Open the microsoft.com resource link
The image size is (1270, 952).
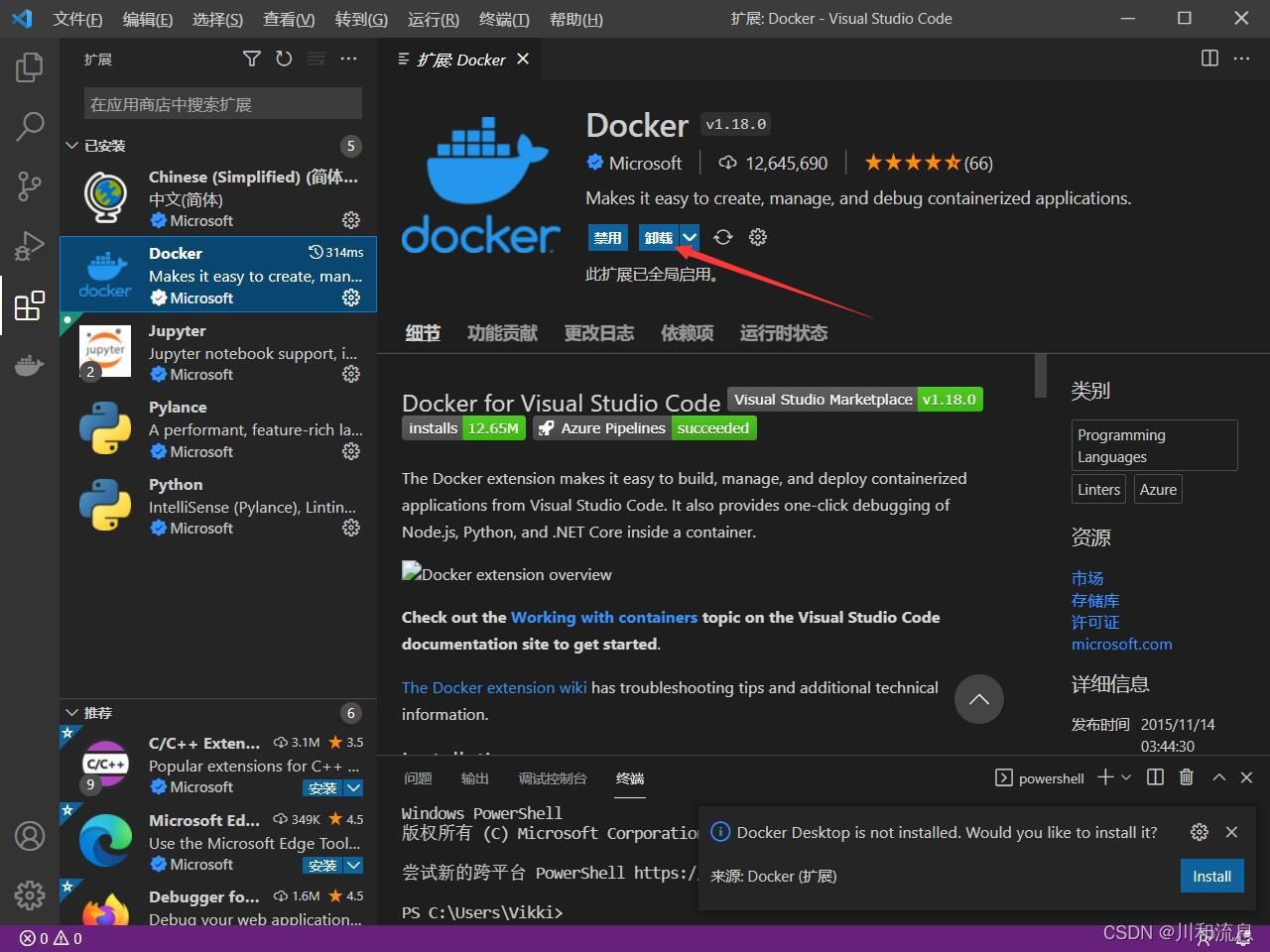point(1121,644)
